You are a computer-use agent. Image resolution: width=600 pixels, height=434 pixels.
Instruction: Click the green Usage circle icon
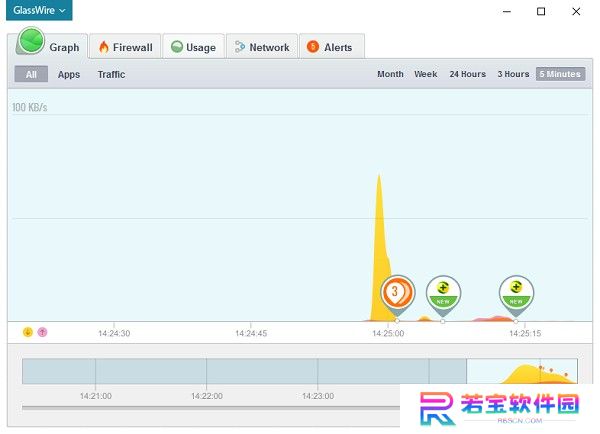coord(177,47)
